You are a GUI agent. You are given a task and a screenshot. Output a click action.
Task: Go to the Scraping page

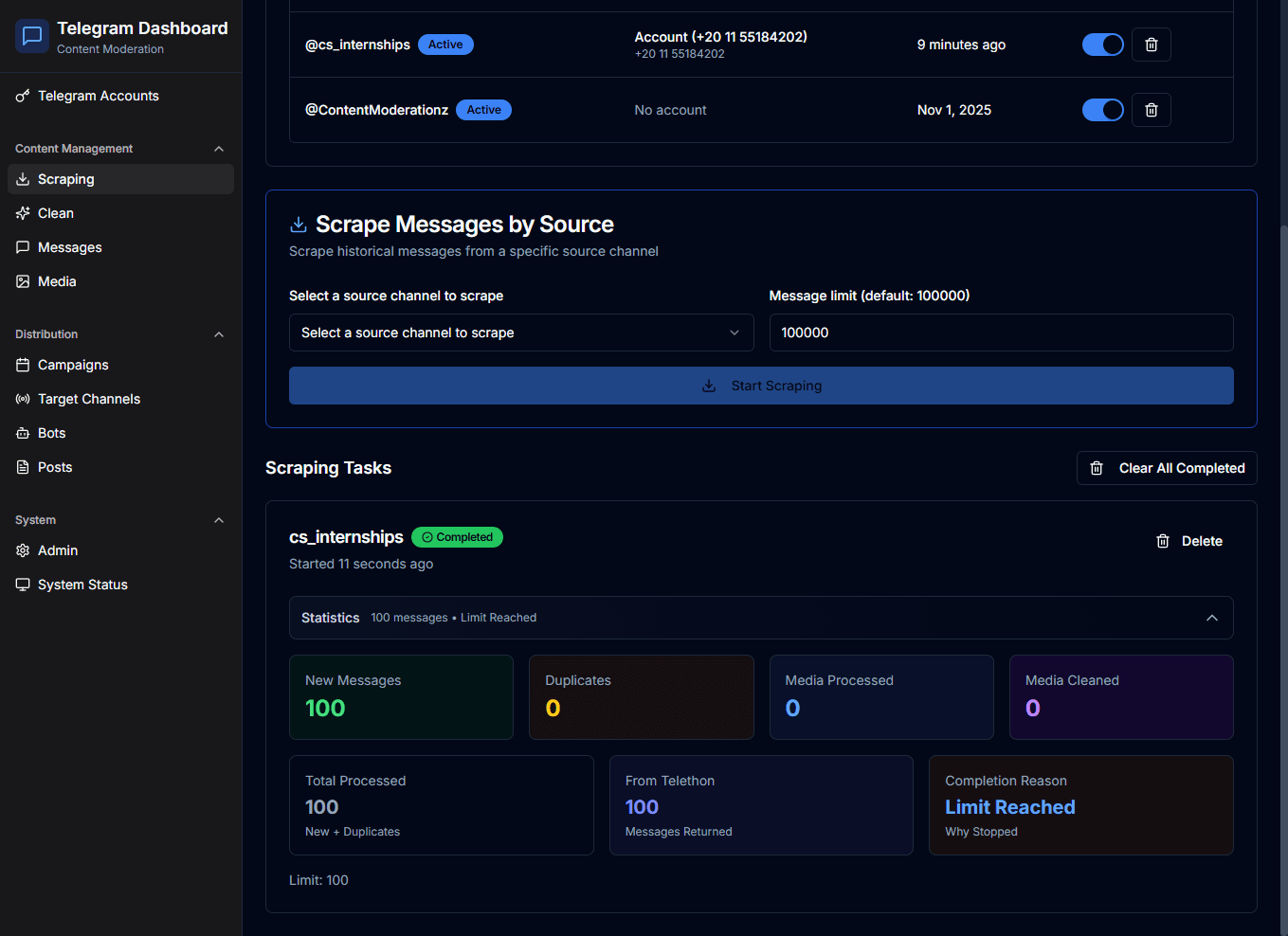click(x=120, y=179)
